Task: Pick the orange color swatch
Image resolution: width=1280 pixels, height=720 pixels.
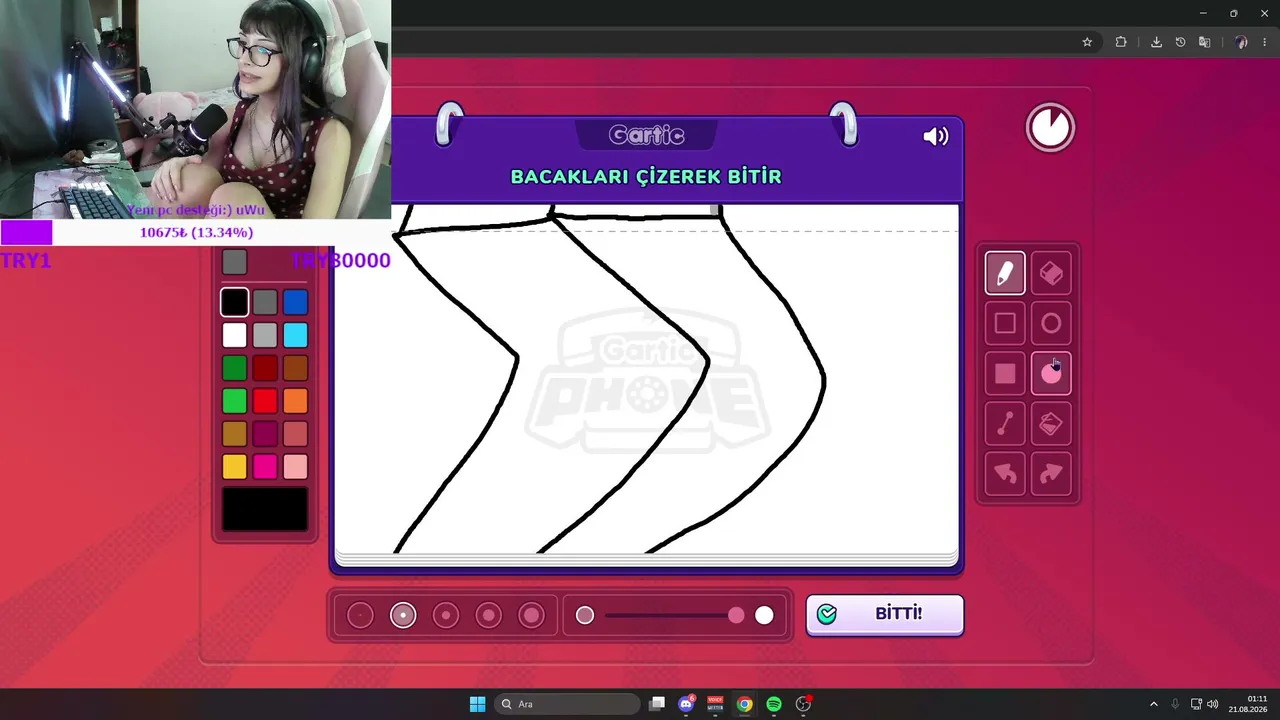Action: [x=295, y=401]
